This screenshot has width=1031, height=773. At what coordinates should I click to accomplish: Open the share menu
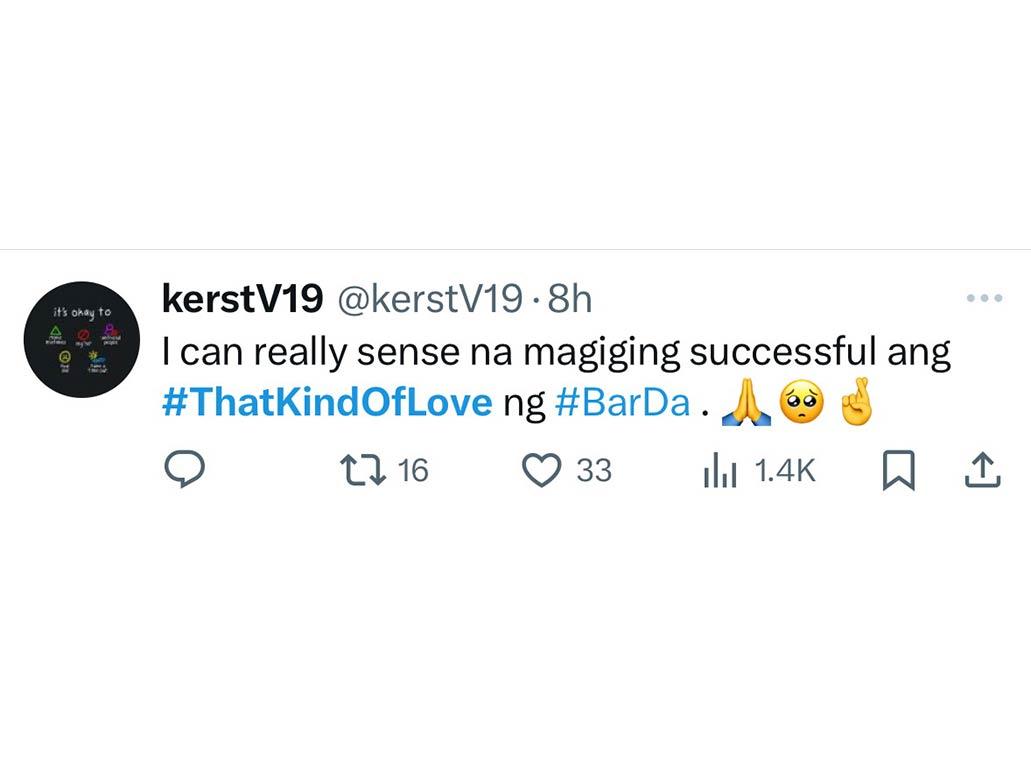pyautogui.click(x=982, y=470)
